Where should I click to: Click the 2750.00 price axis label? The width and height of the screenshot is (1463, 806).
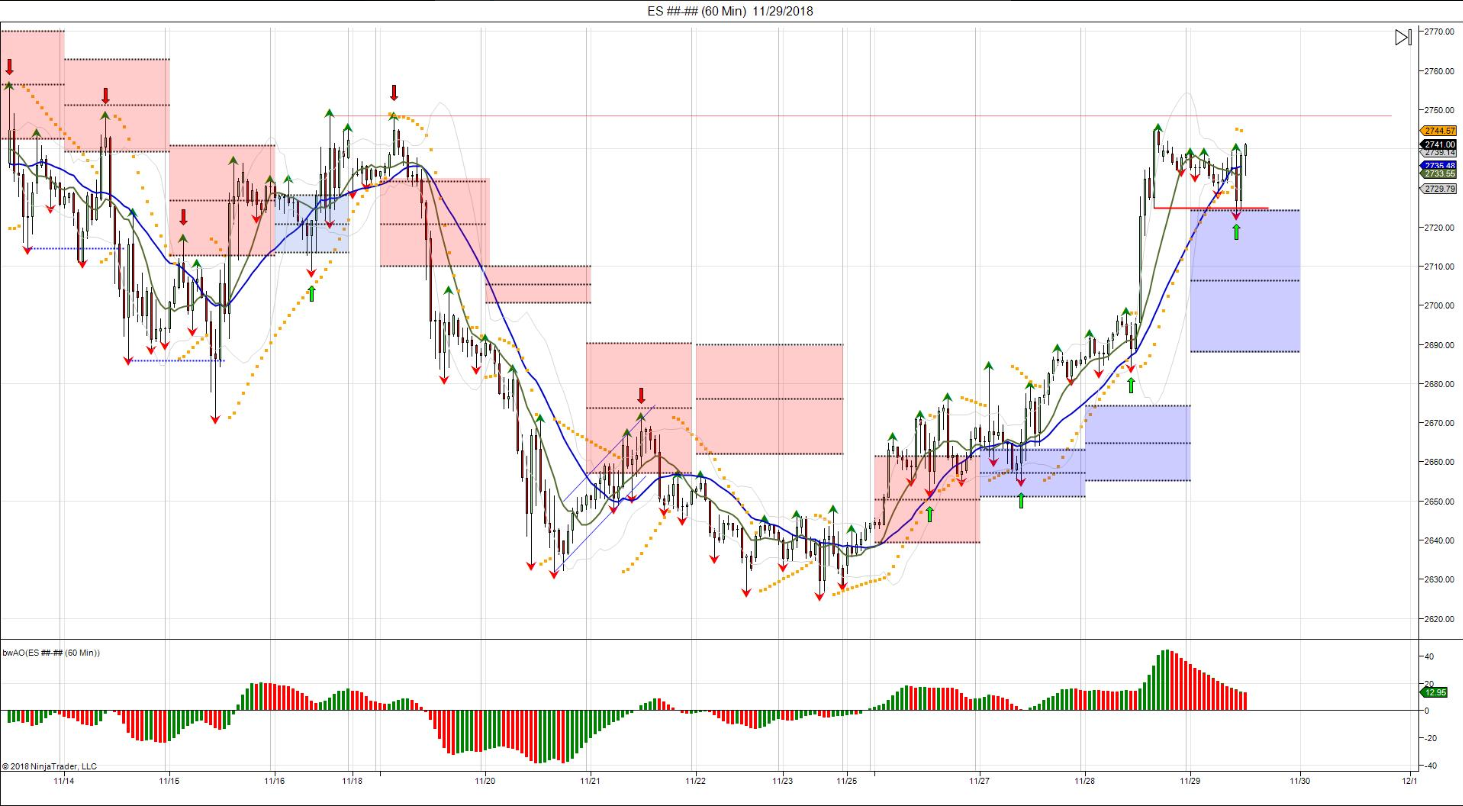(1440, 110)
